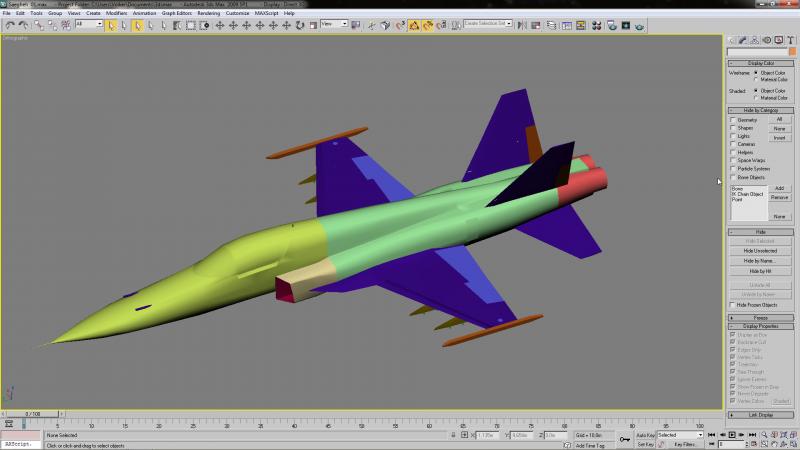The image size is (800, 450).
Task: Click the Hide Unselected button
Action: (x=760, y=251)
